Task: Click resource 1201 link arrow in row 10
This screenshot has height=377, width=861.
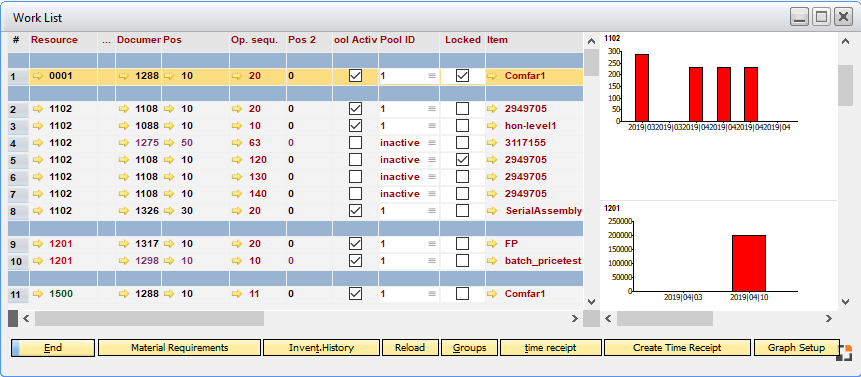Action: tap(38, 261)
